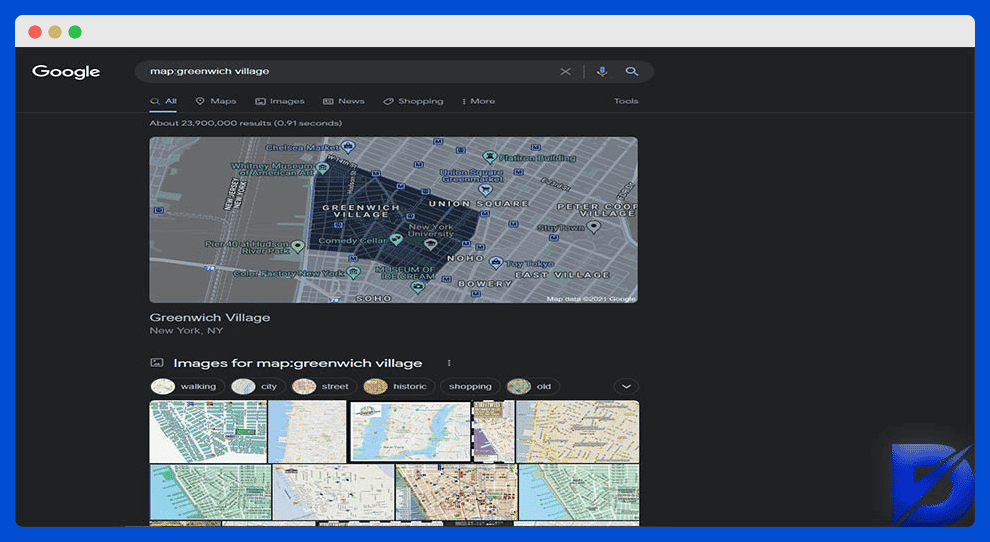Click the Greenwich Village map label

click(361, 211)
